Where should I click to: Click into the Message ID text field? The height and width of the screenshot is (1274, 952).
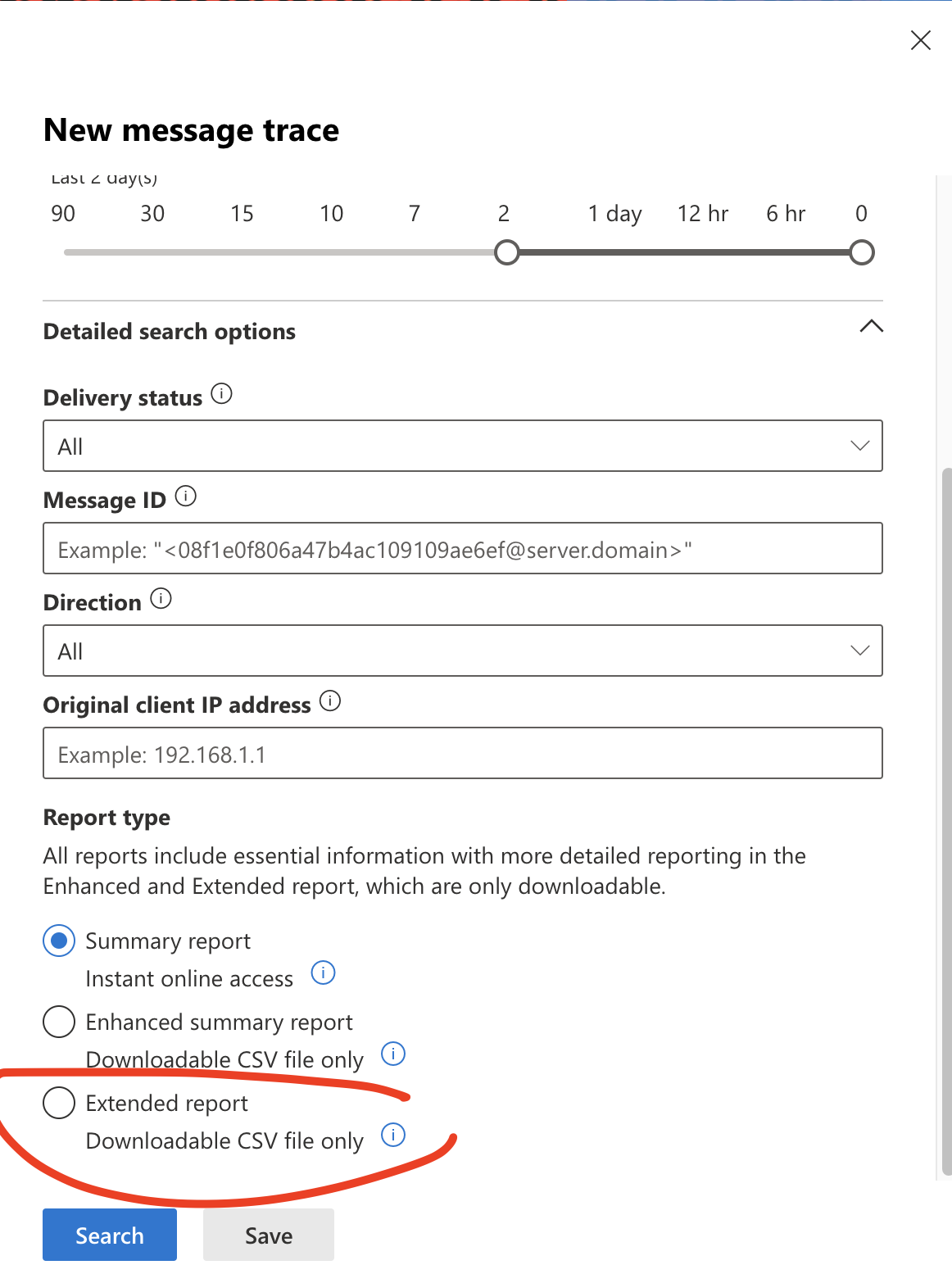pyautogui.click(x=462, y=548)
